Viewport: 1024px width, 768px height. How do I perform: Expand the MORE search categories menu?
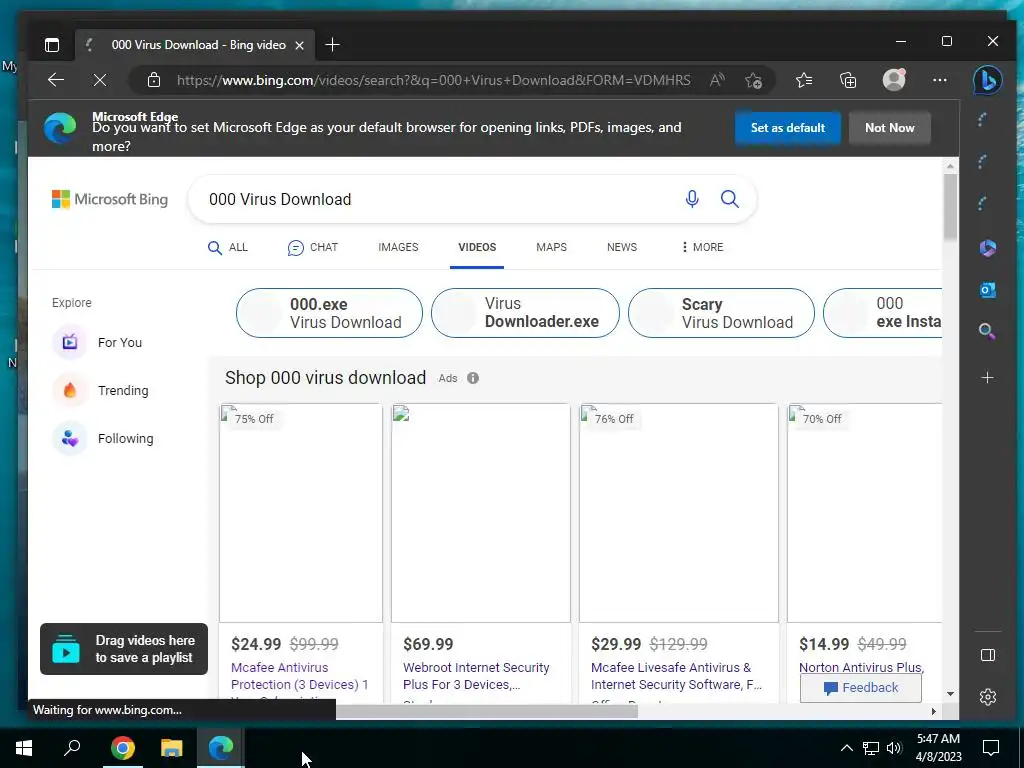[x=702, y=247]
